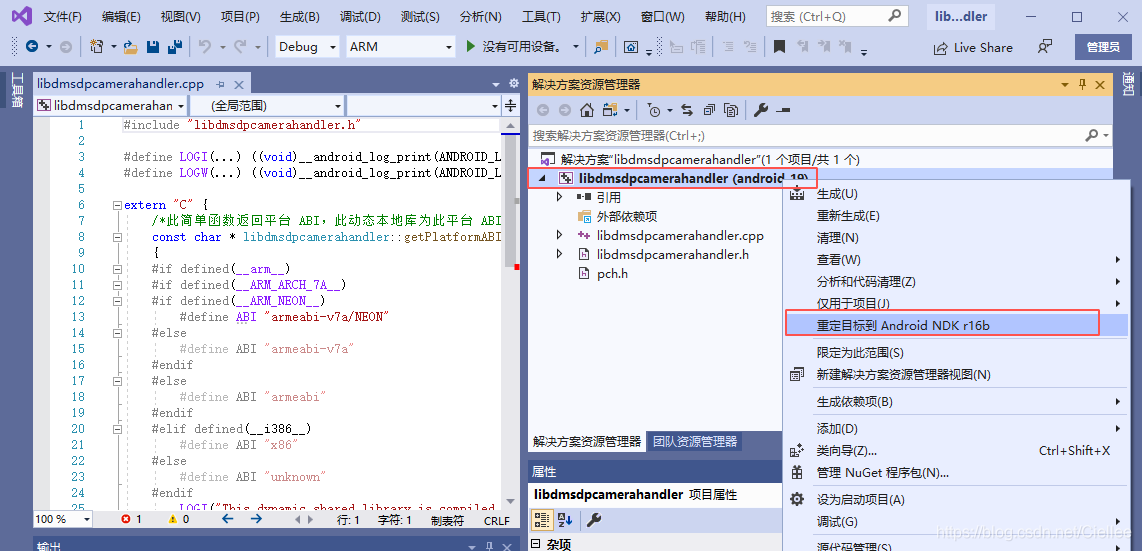Expand libdmsdpcamerahandler.h tree node
The image size is (1142, 551).
[559, 254]
